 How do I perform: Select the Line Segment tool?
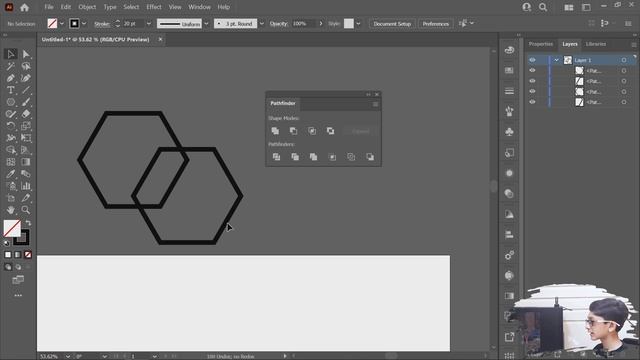pyautogui.click(x=26, y=90)
